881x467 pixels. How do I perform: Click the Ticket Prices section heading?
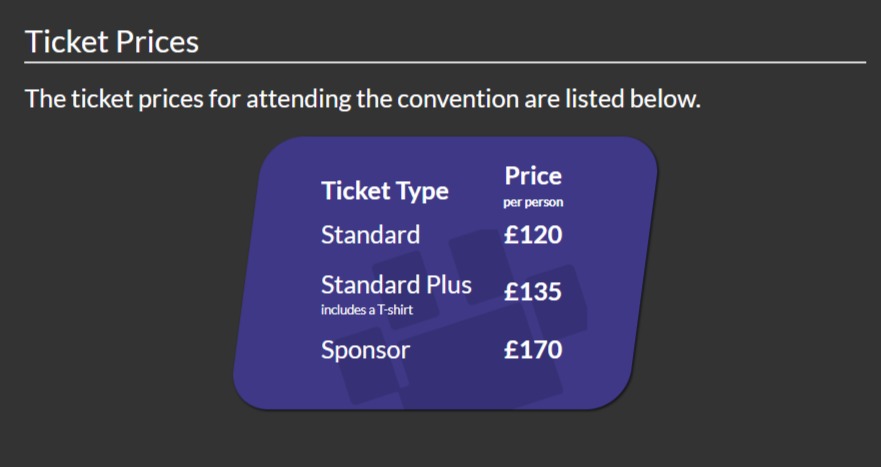point(111,42)
